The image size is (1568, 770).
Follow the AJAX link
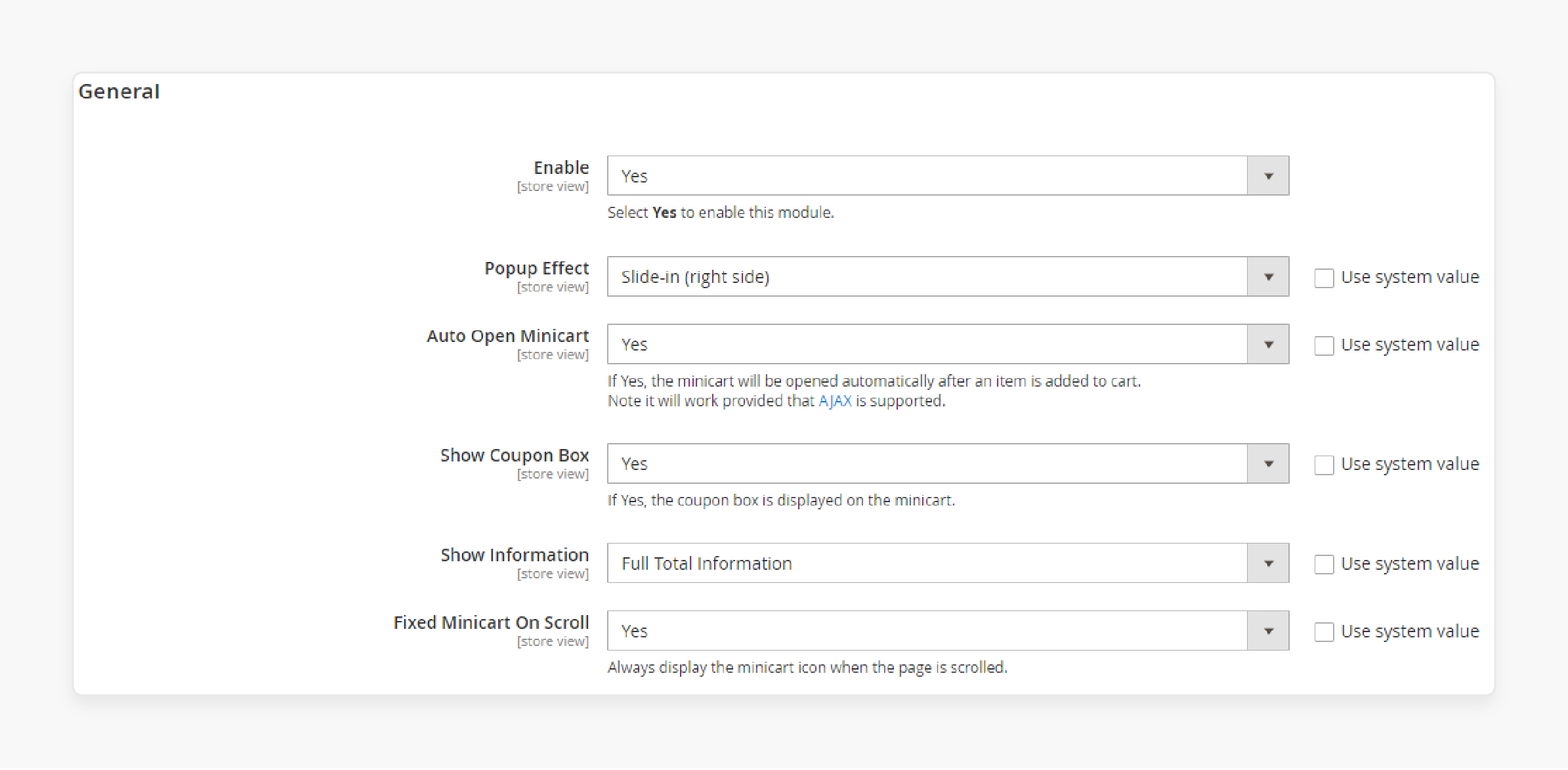[835, 401]
